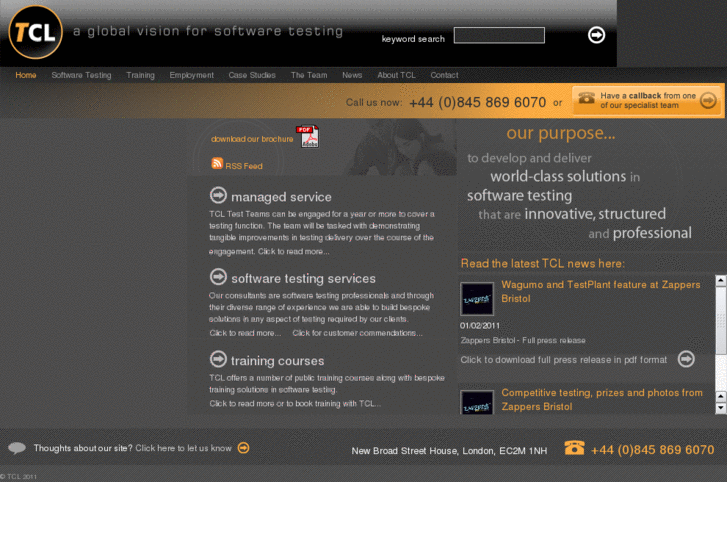Image resolution: width=727 pixels, height=545 pixels.
Task: Click 'Zappers Bristol - Full press release' text
Action: coord(523,340)
